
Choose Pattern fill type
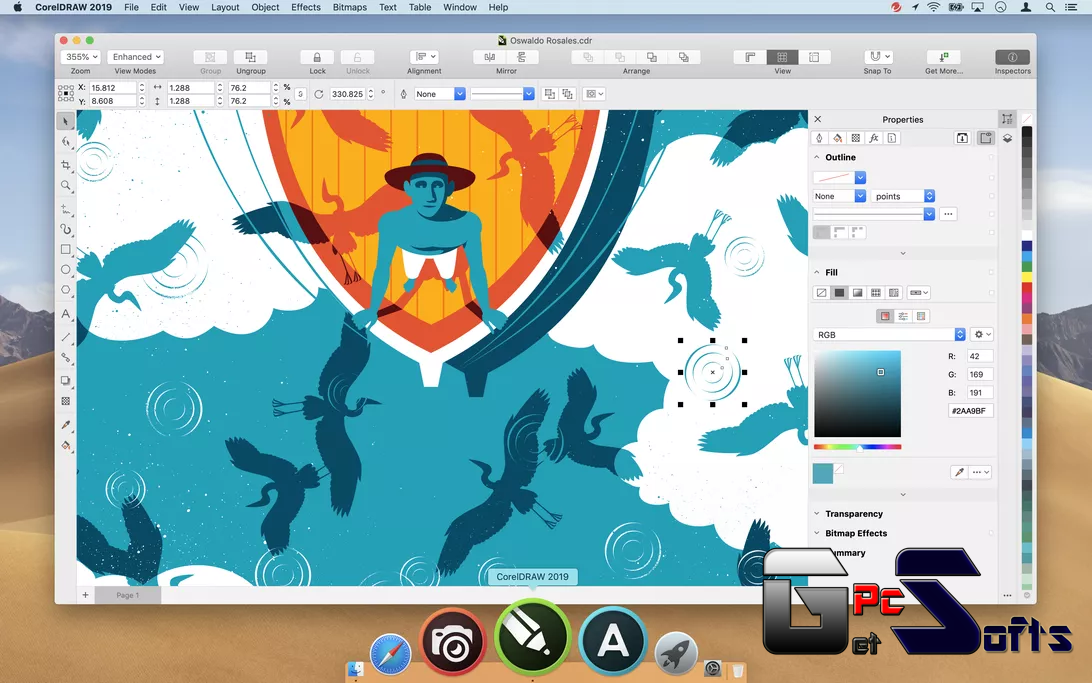[875, 292]
